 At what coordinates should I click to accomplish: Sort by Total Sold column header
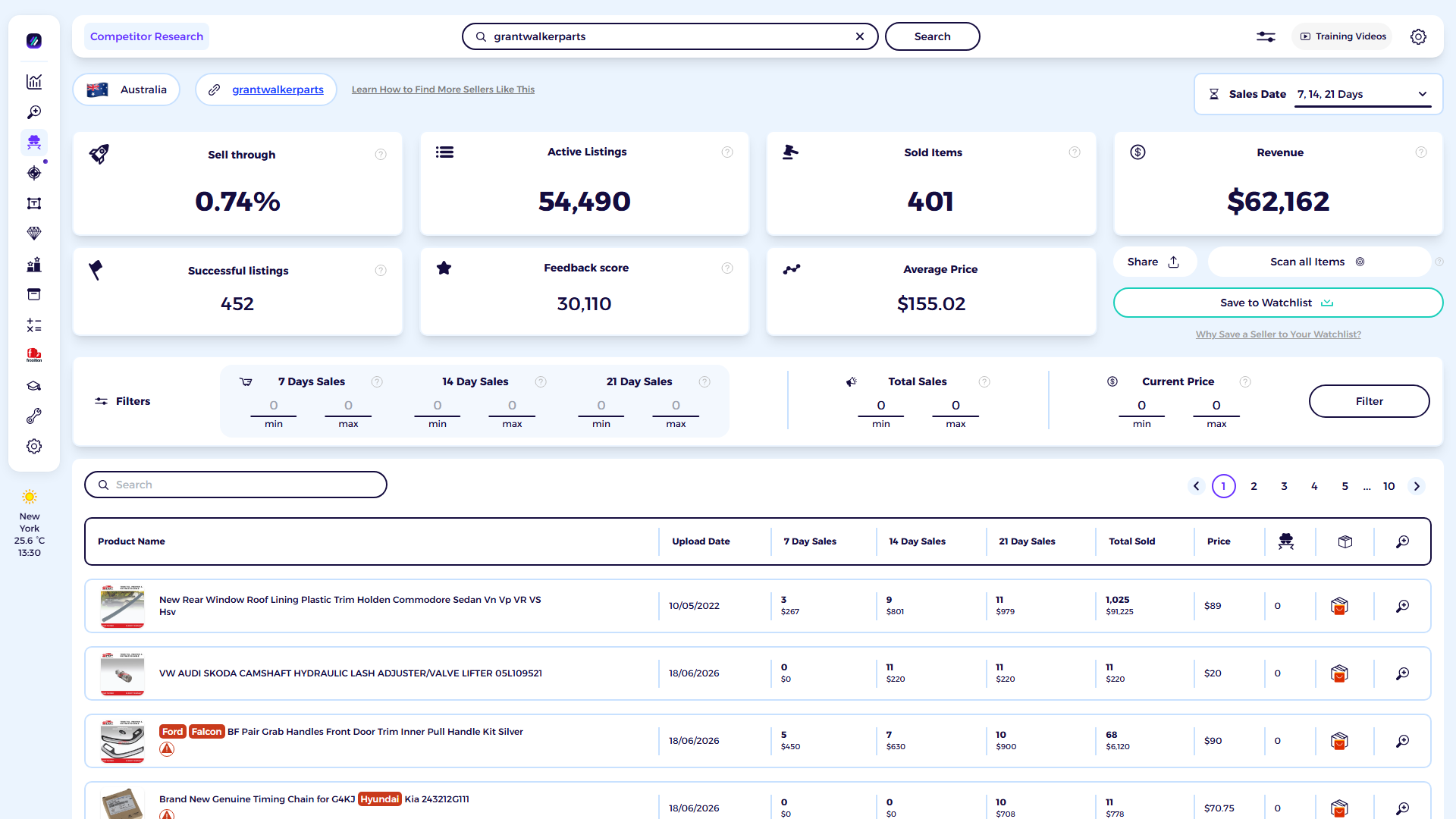[1132, 541]
